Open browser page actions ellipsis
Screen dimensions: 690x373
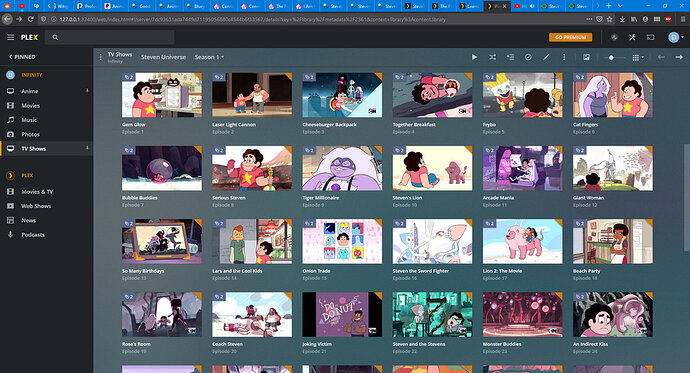589,19
